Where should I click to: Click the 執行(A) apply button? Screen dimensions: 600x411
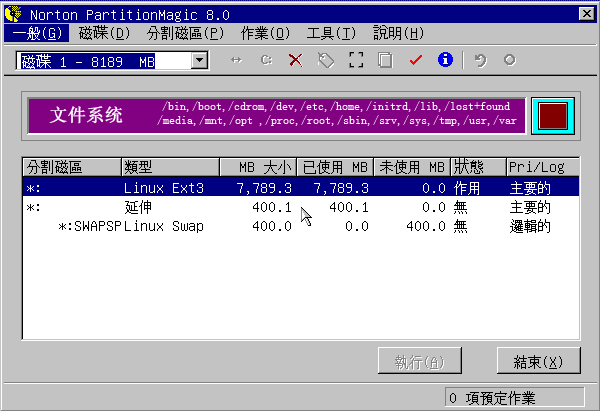420,360
